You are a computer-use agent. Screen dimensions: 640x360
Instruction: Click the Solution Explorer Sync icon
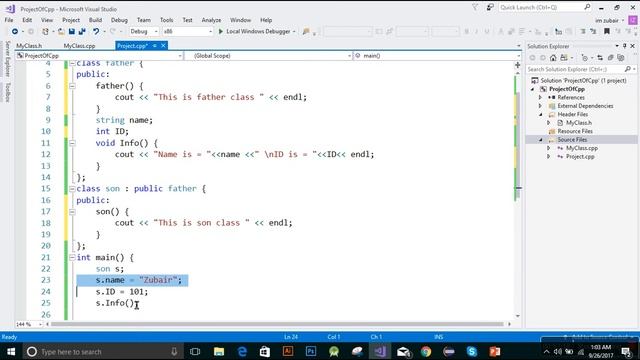(600, 58)
